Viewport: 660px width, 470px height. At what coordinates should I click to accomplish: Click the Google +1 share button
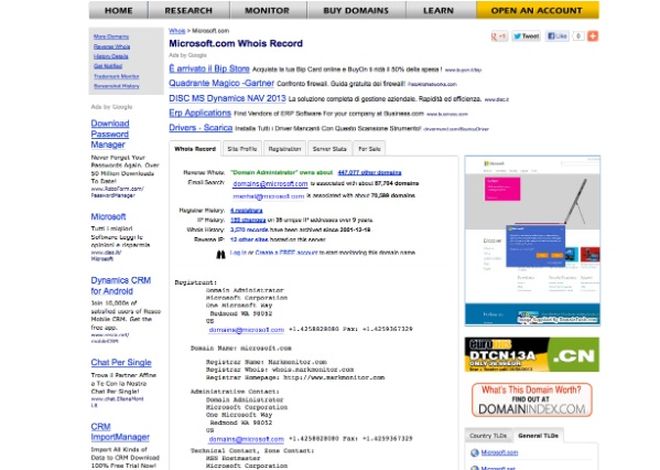[x=499, y=36]
